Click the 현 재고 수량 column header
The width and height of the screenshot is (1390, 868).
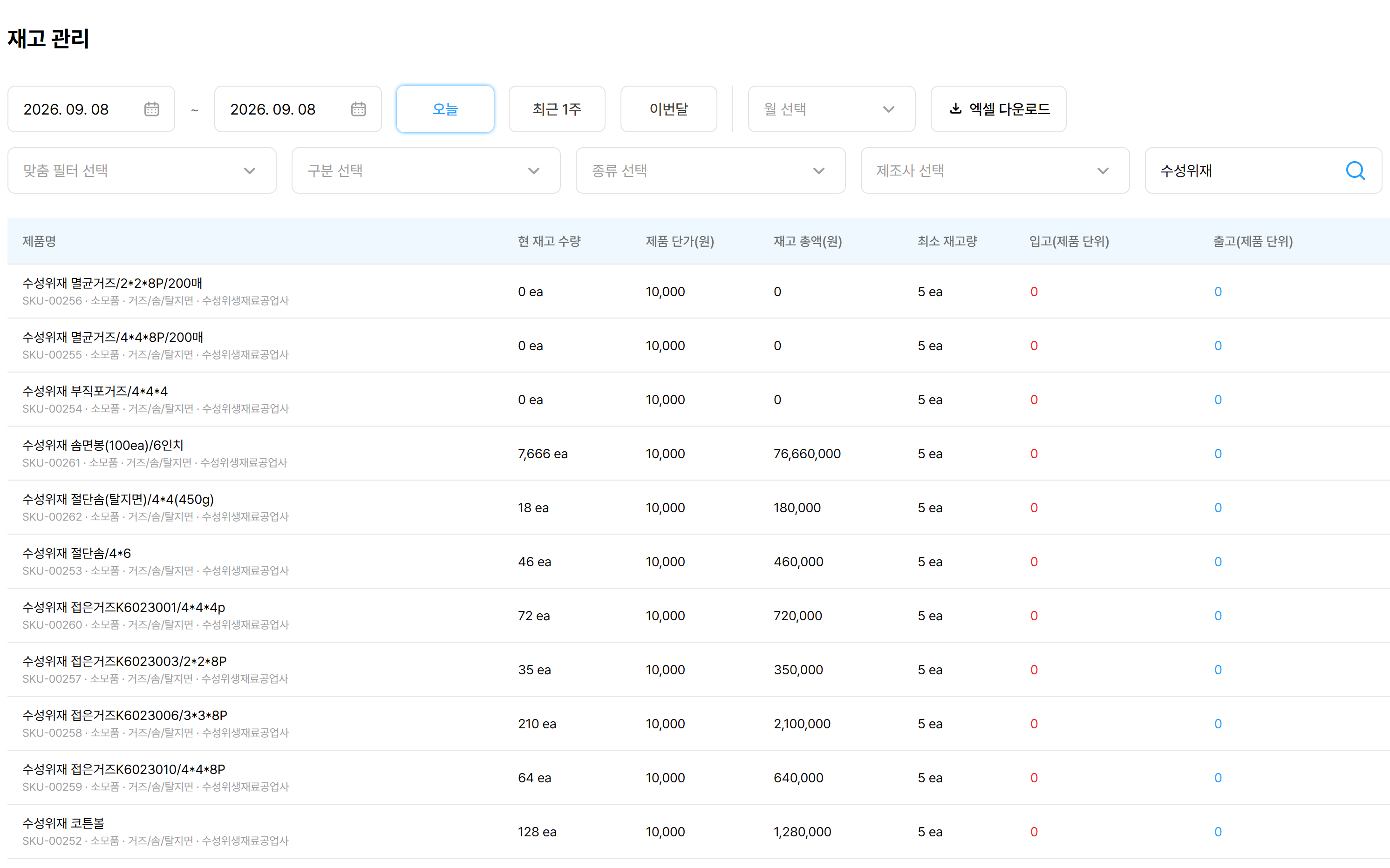click(549, 241)
